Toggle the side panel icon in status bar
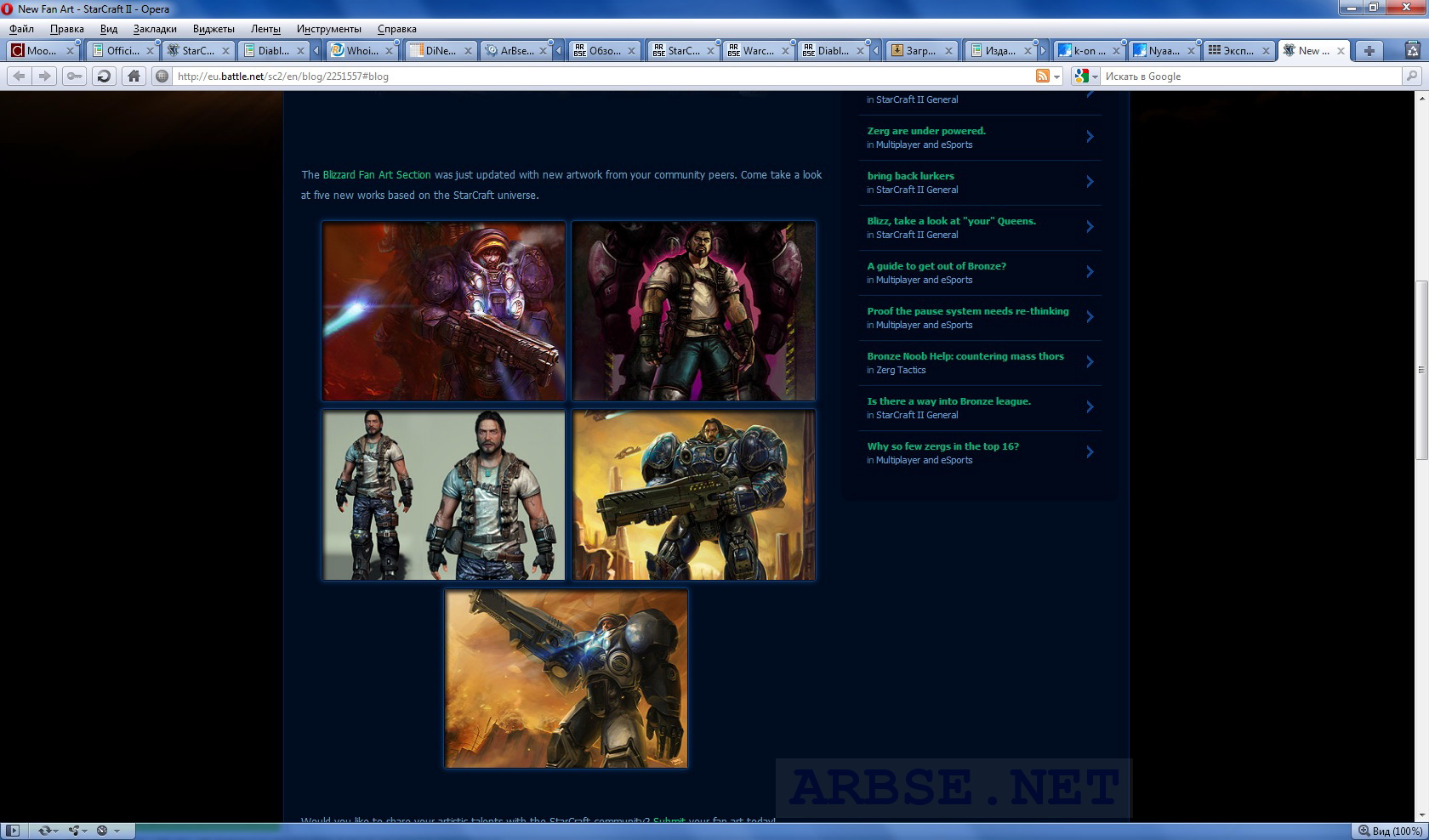 click(x=13, y=831)
